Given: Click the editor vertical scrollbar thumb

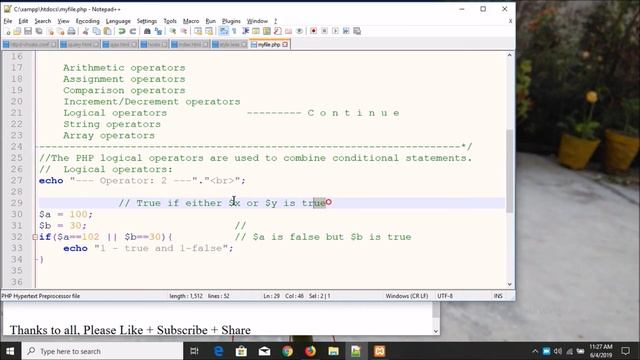Looking at the screenshot, I should 509,171.
